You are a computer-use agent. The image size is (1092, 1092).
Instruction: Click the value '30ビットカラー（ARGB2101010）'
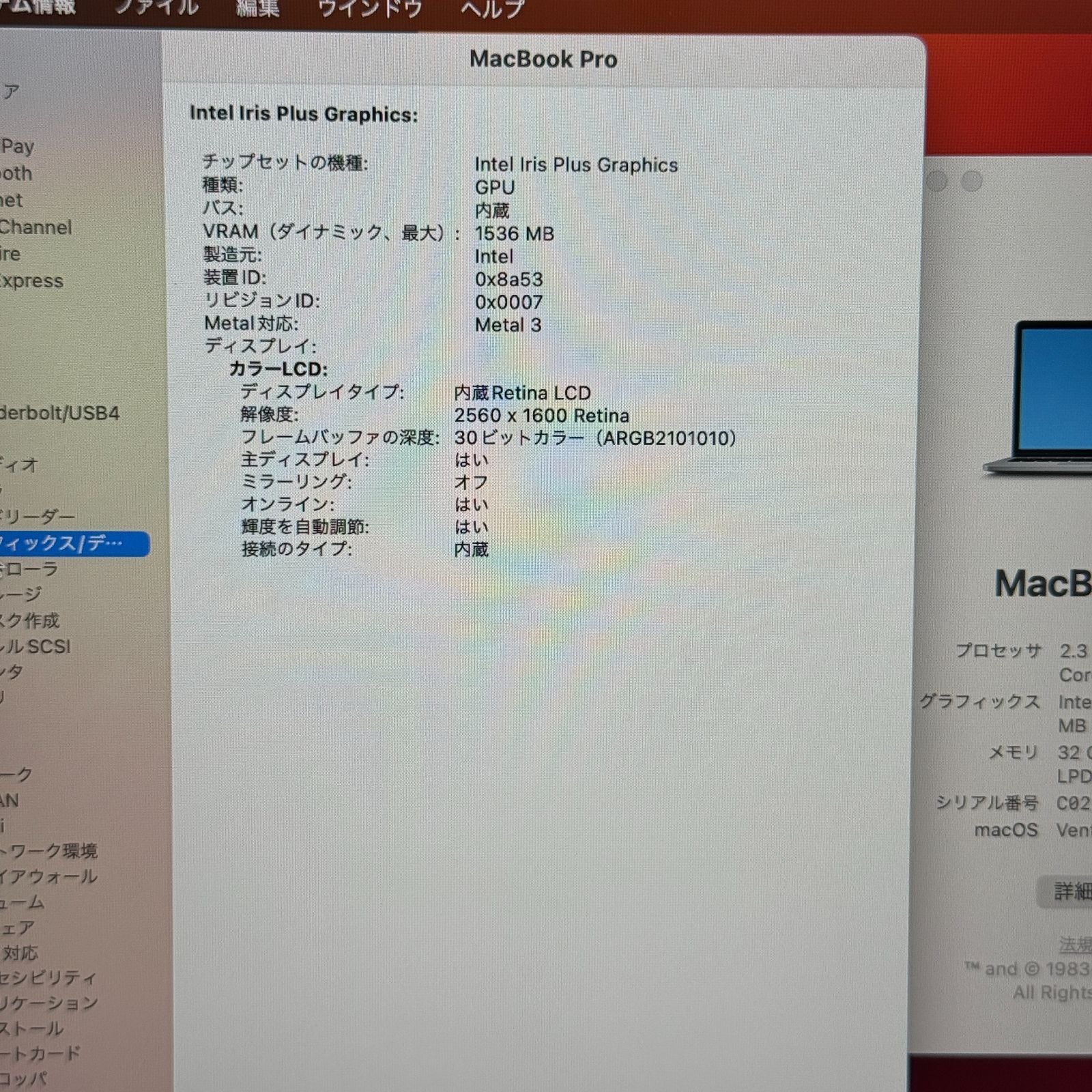coord(596,438)
